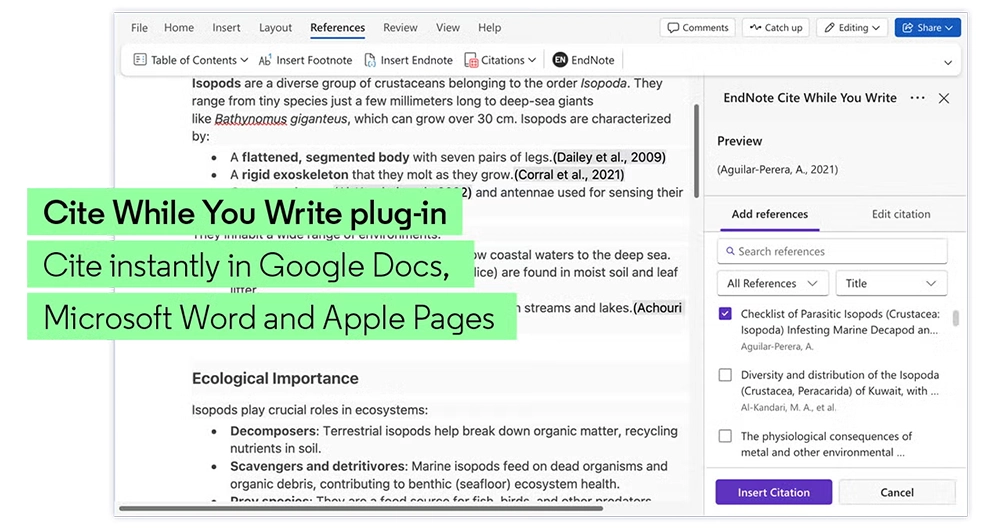Check the Diversity and distribution of Isopoda reference
The height and width of the screenshot is (530, 1000).
(725, 375)
